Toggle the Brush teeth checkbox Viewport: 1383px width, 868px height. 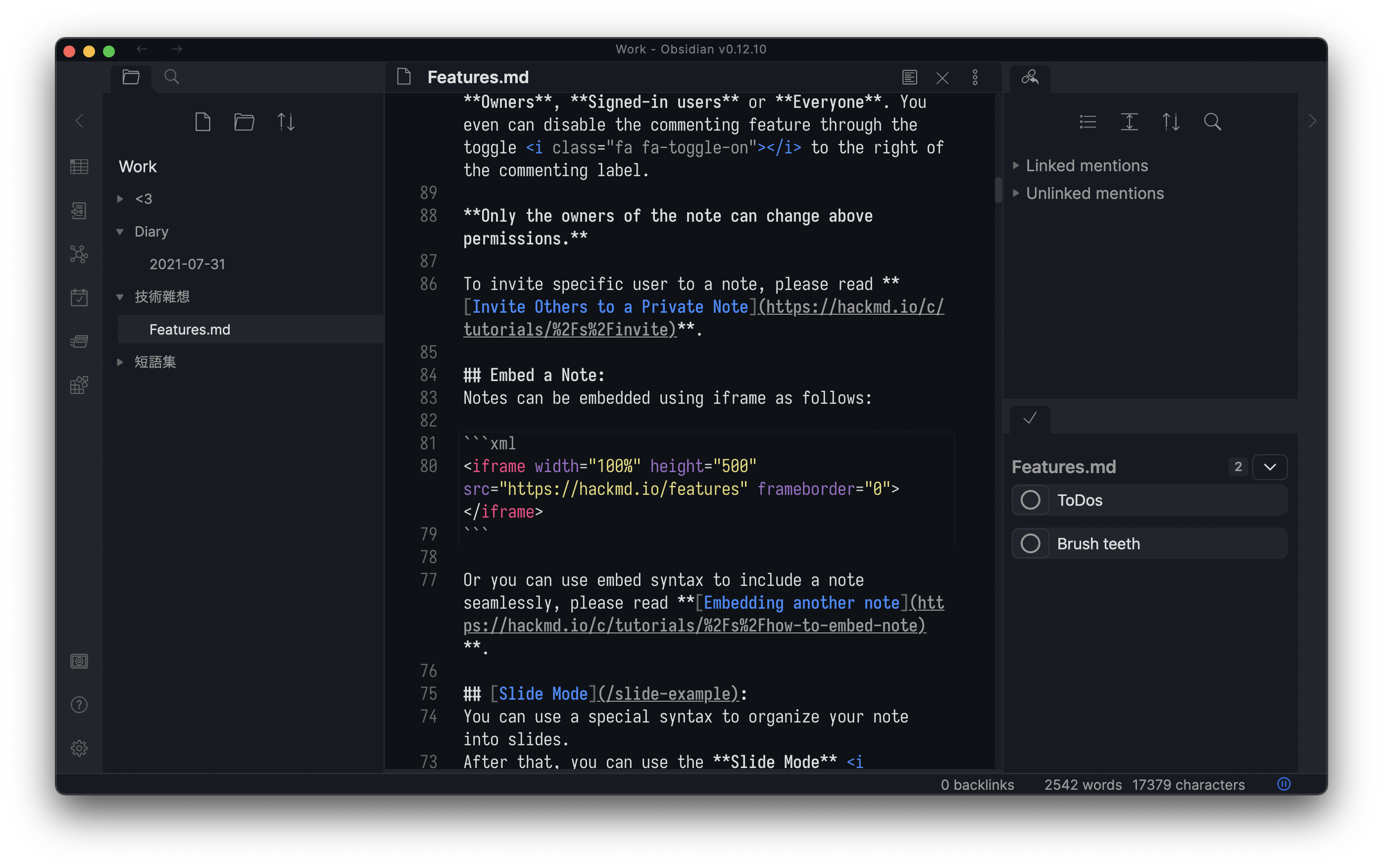tap(1030, 543)
